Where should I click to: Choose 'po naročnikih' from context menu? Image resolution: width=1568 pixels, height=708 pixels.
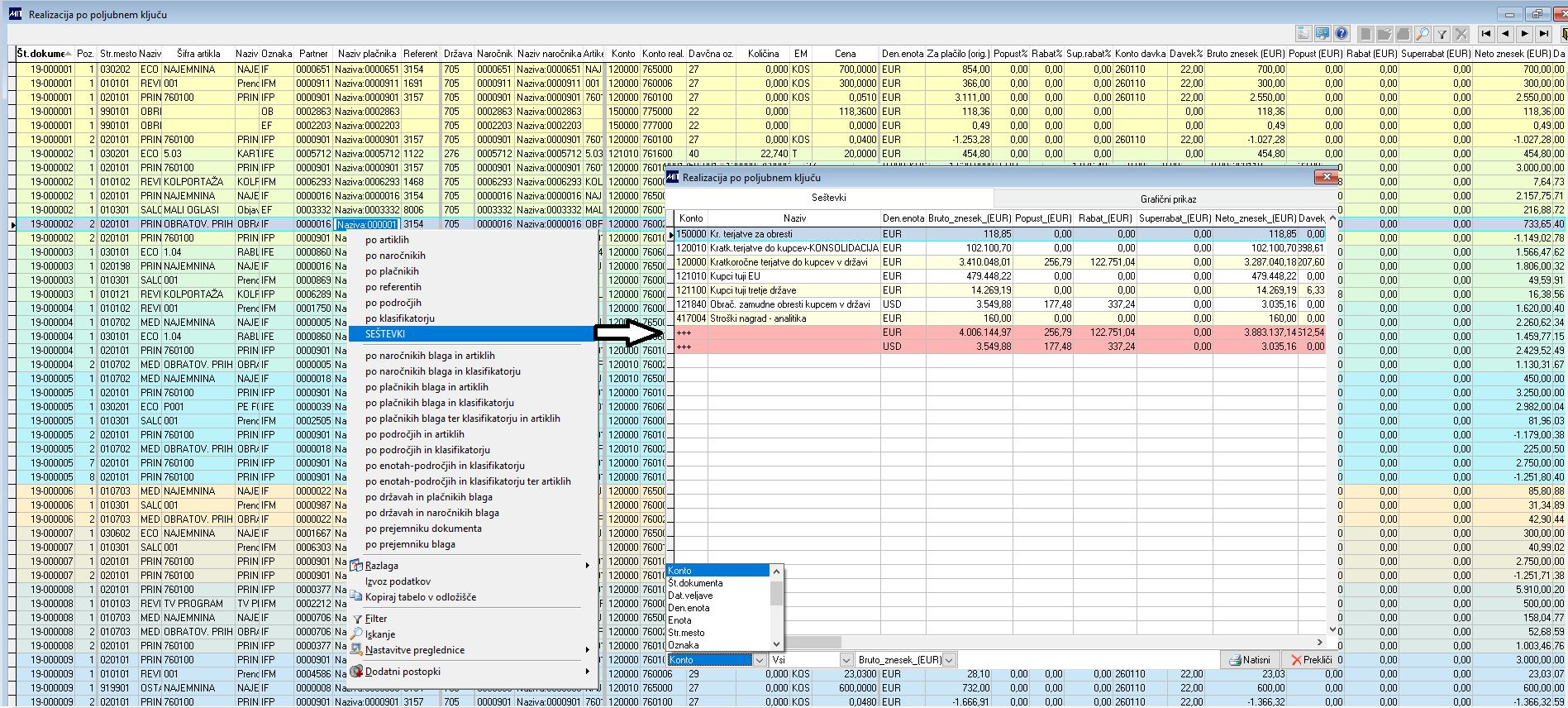click(x=395, y=256)
